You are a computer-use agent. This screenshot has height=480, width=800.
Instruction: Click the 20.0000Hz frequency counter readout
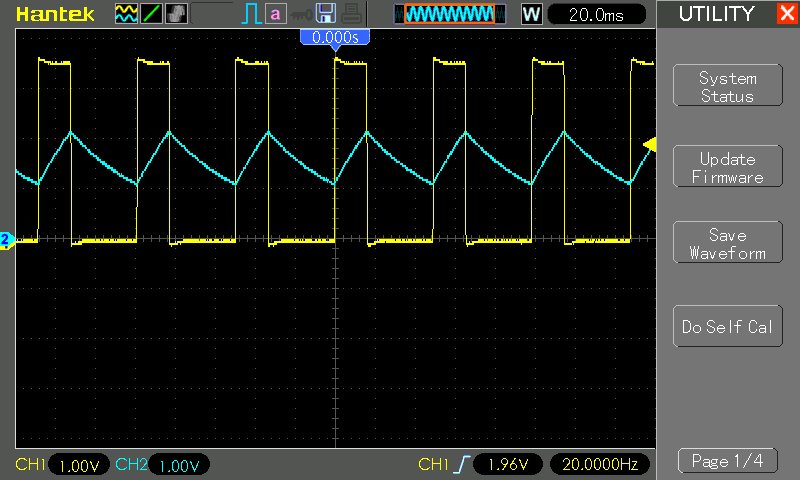pyautogui.click(x=600, y=464)
